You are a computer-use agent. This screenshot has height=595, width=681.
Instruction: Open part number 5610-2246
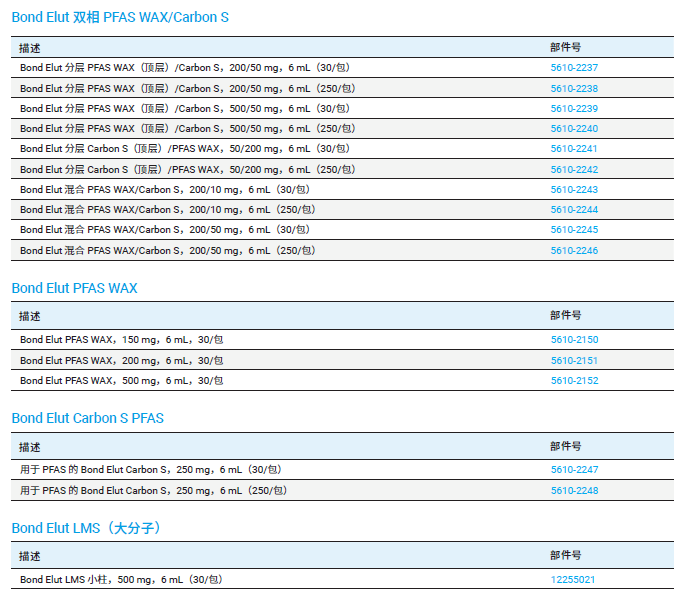click(574, 251)
